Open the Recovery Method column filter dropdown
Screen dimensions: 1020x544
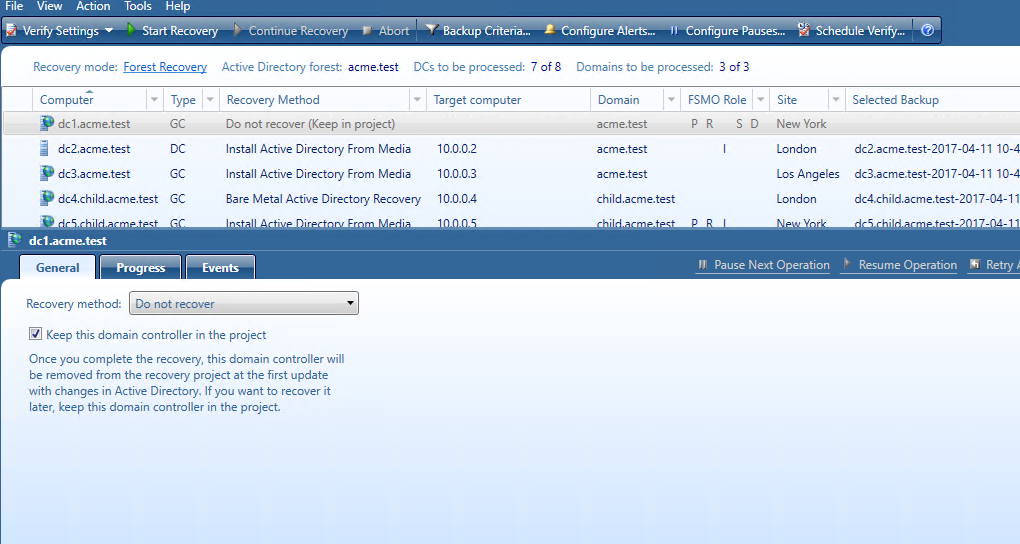click(417, 100)
